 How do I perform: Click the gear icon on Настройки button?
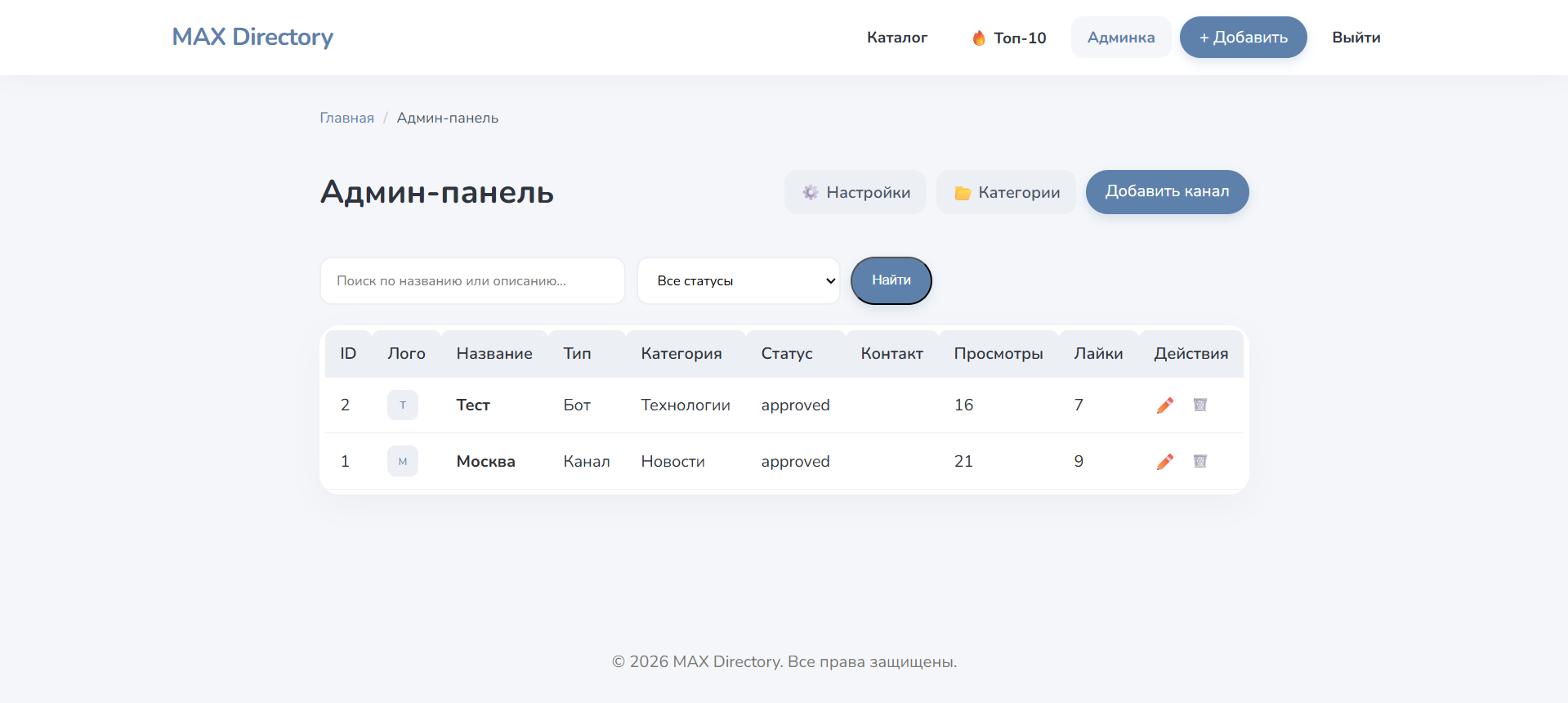click(810, 193)
